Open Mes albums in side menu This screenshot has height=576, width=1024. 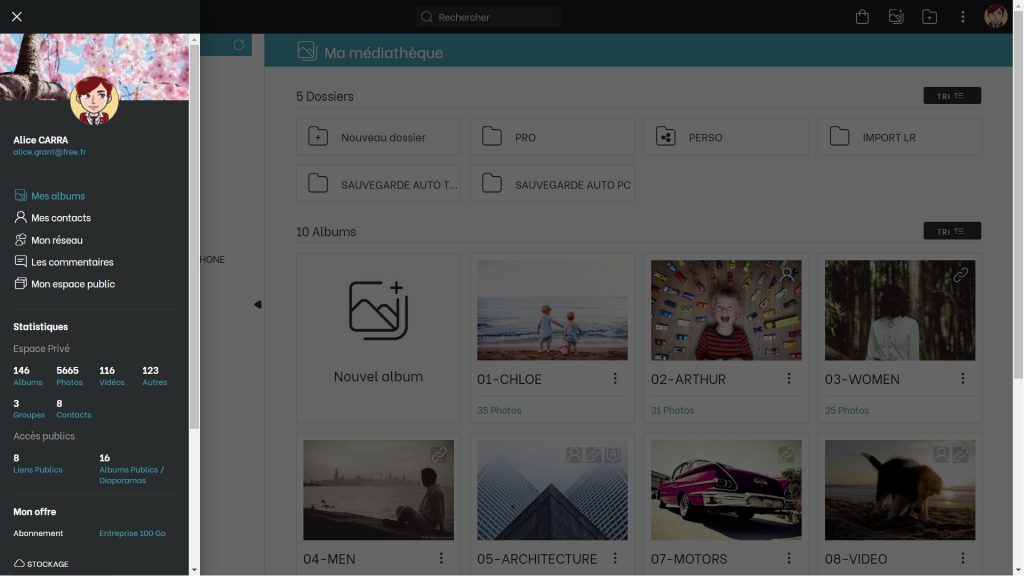point(57,196)
